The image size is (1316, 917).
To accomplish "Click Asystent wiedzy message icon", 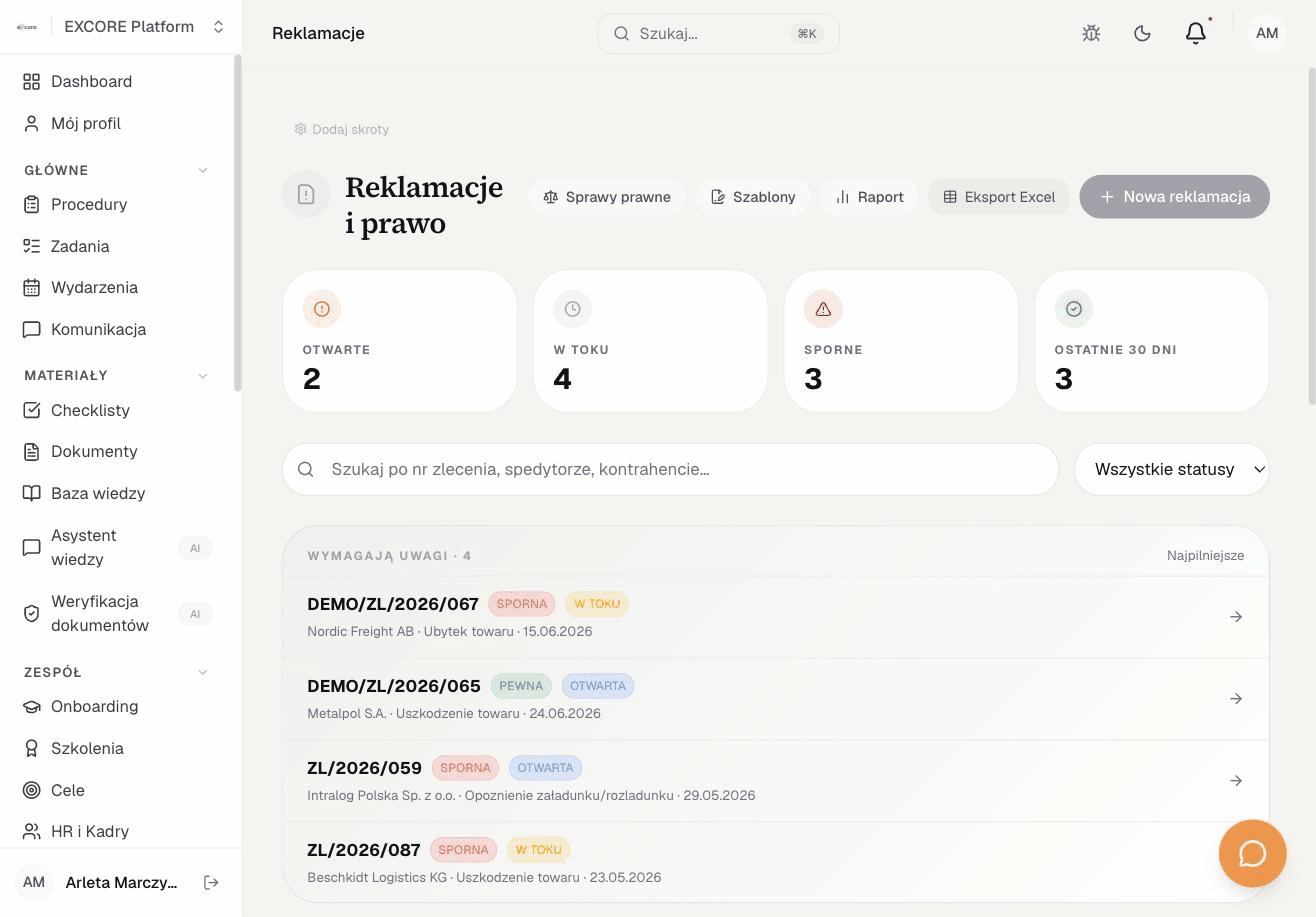I will pyautogui.click(x=32, y=548).
